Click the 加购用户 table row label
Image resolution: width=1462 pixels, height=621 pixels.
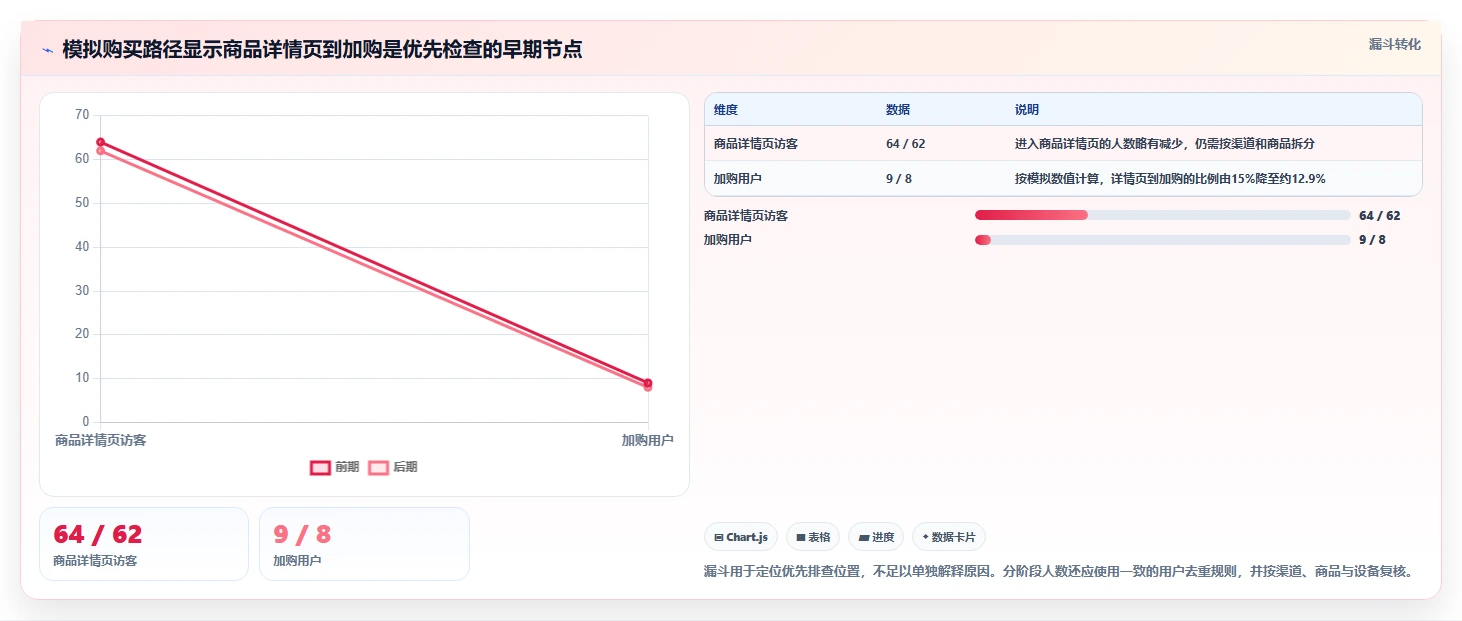click(738, 179)
